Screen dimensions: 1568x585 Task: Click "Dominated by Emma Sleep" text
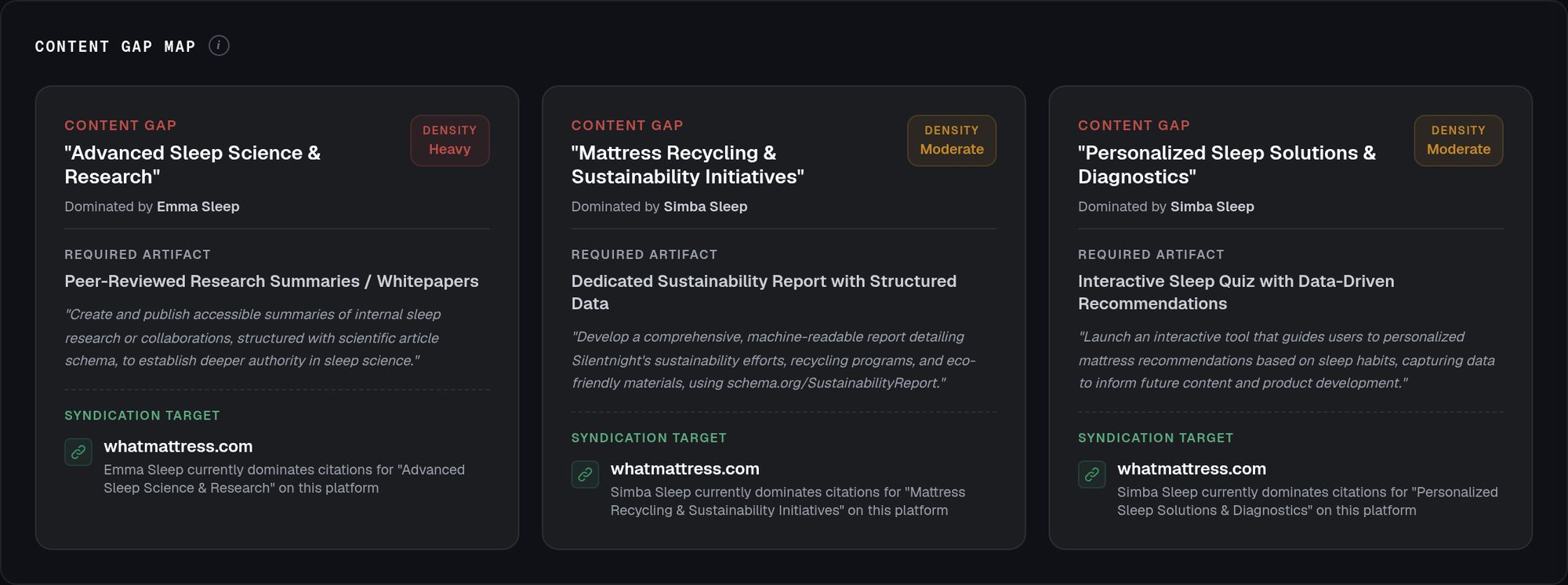[152, 206]
